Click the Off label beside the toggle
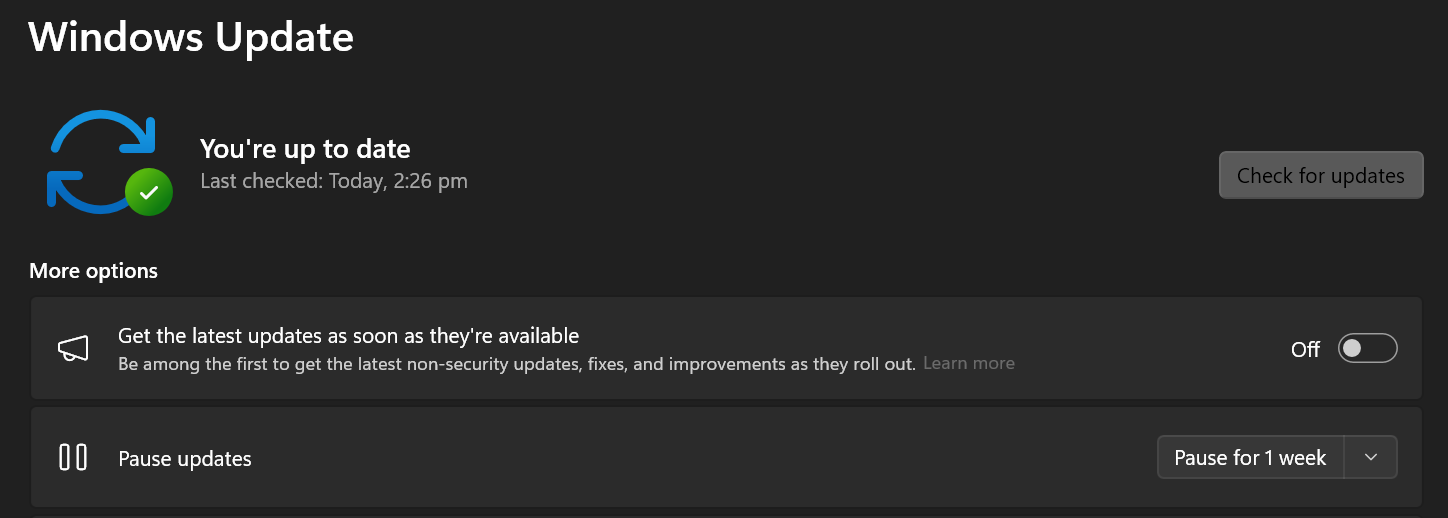Image resolution: width=1448 pixels, height=518 pixels. [x=1305, y=349]
